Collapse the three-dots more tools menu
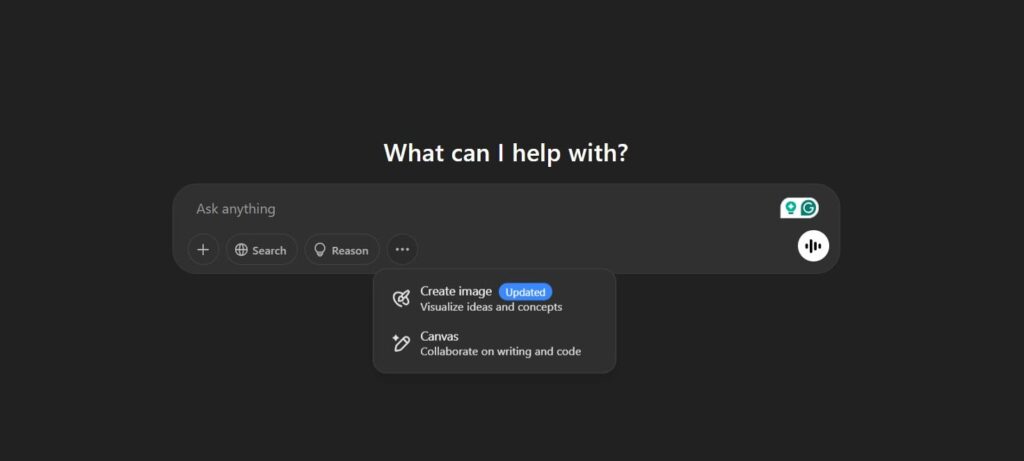This screenshot has height=461, width=1024. pos(402,250)
